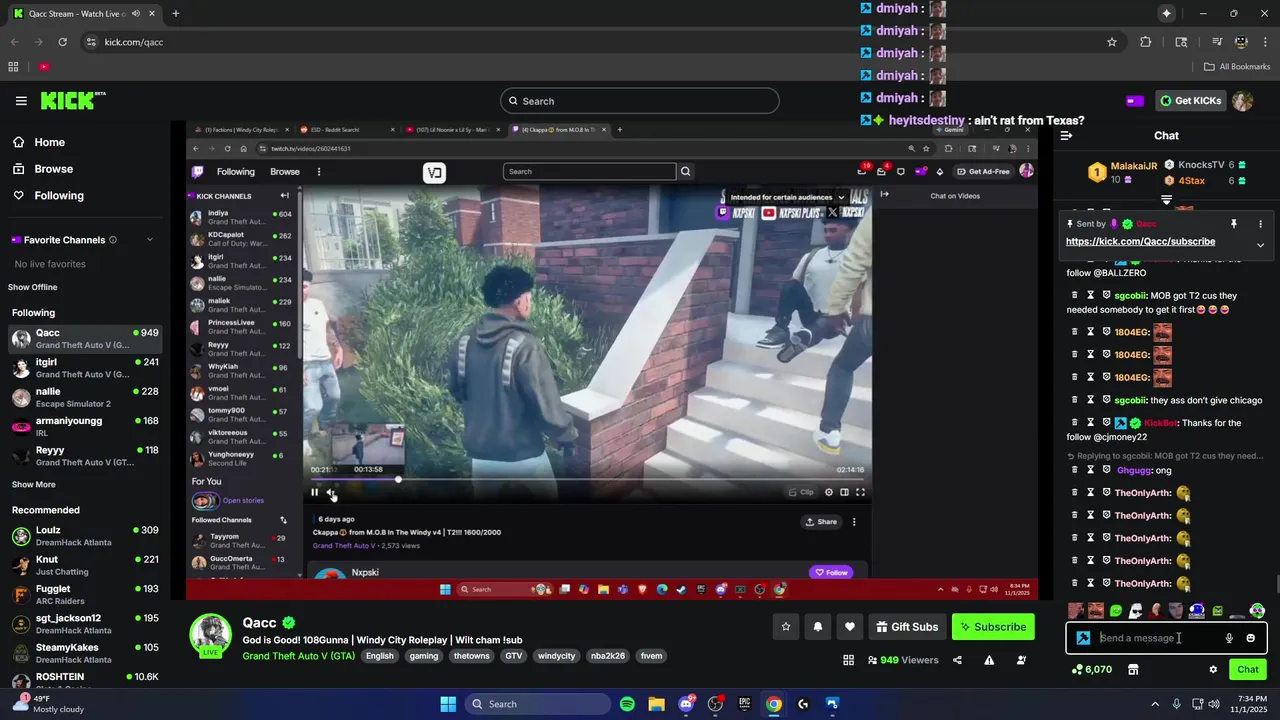Follow Qacc using the heart icon
The width and height of the screenshot is (1280, 720).
850,627
